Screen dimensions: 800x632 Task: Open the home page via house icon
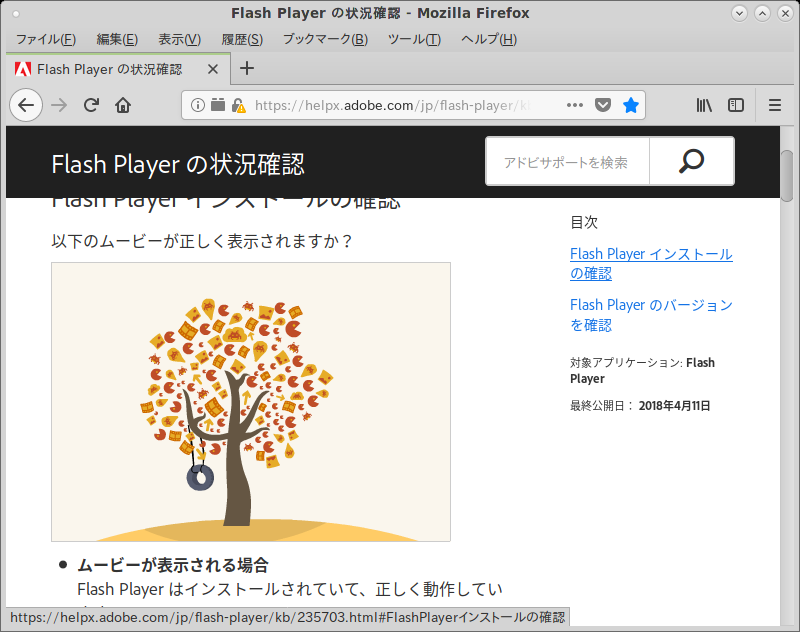coord(123,105)
